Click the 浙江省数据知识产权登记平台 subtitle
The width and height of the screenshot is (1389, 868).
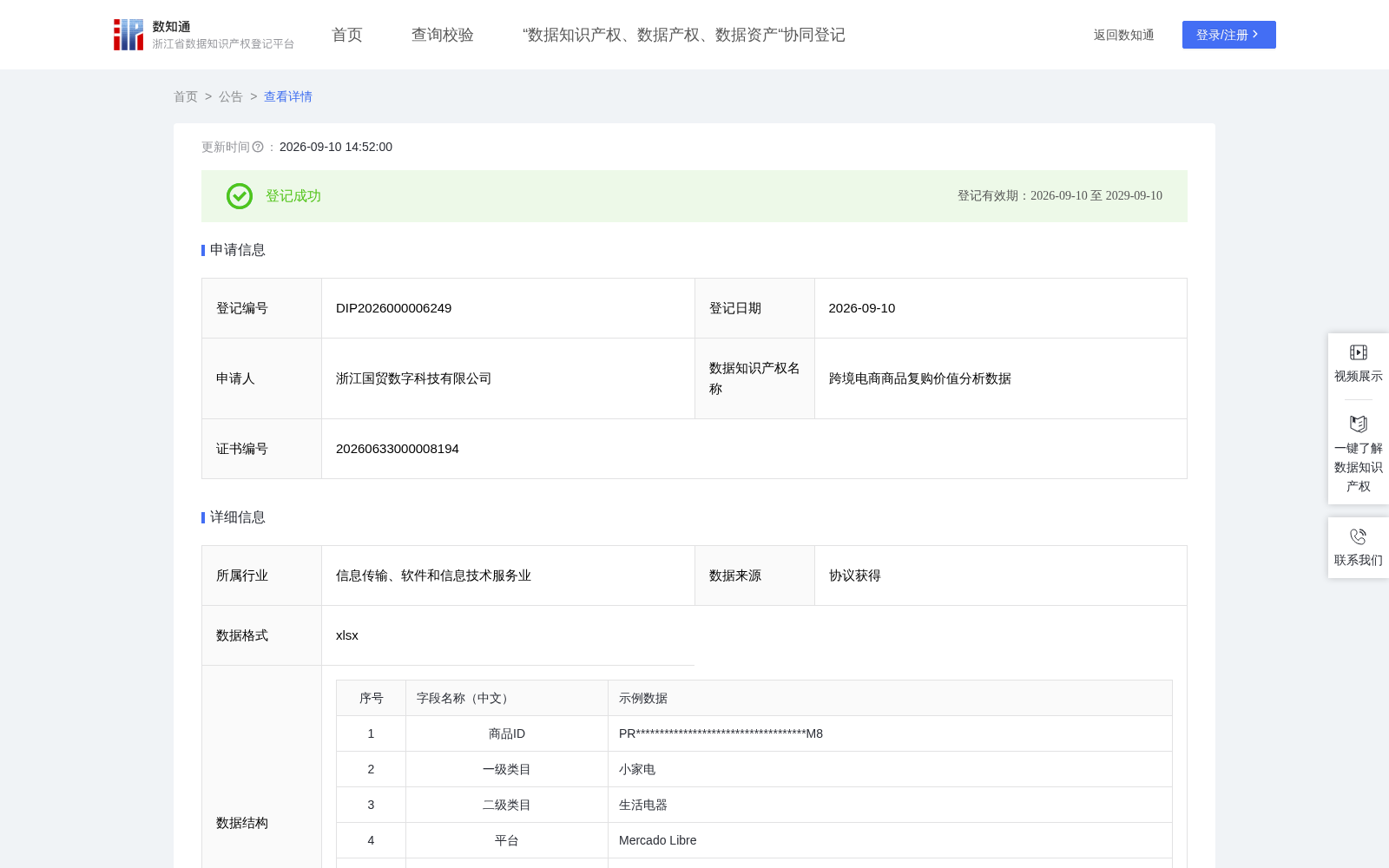tap(224, 43)
